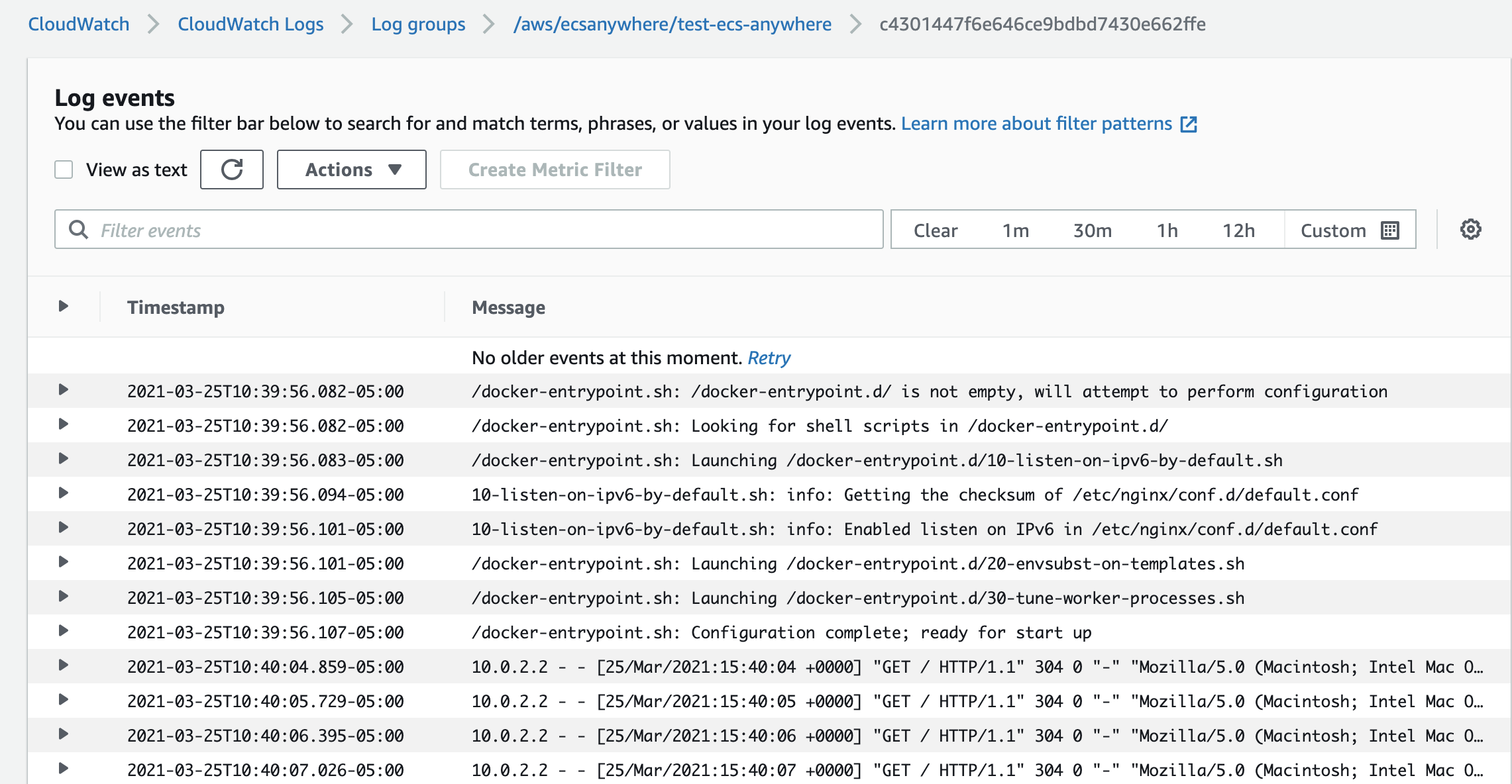Expand the Configuration complete log event

tap(64, 631)
